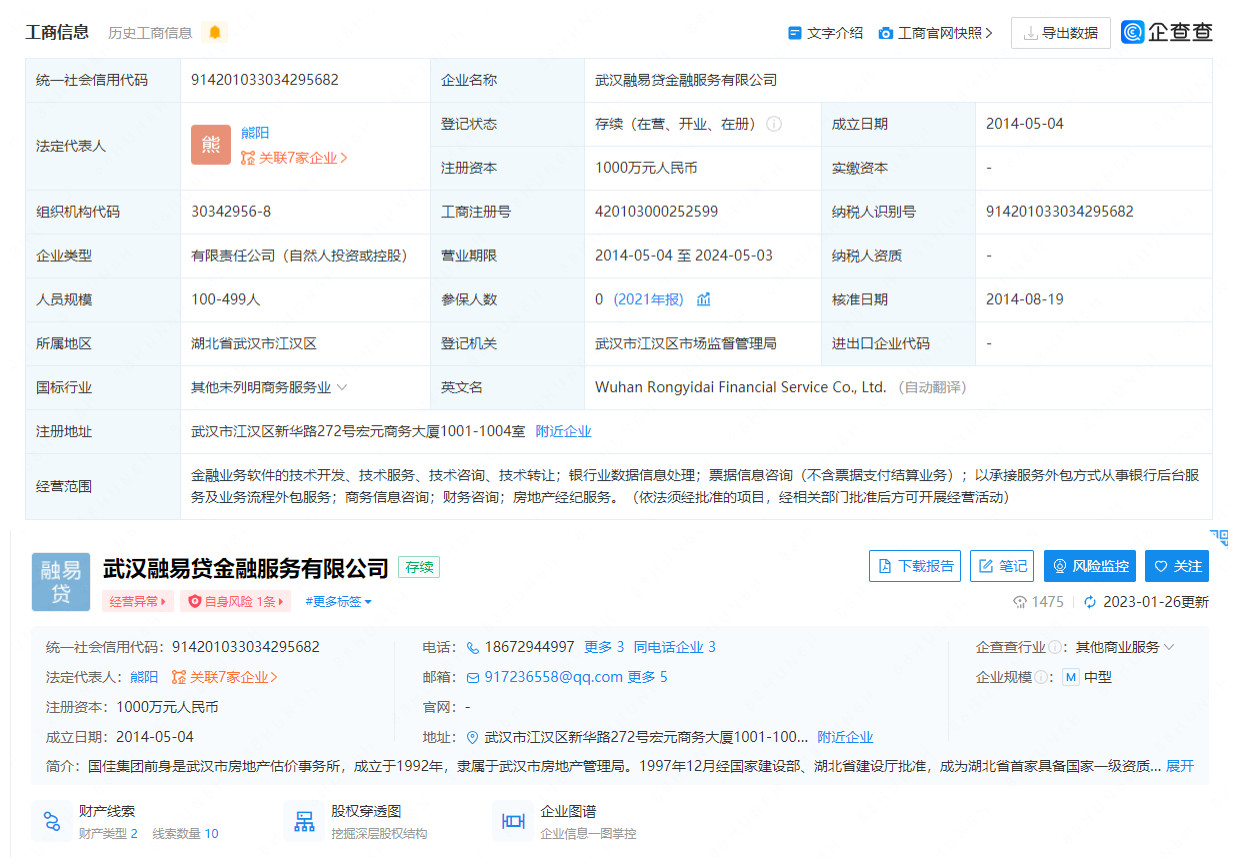
Task: Click the 导出数据 export button
Action: (1060, 33)
